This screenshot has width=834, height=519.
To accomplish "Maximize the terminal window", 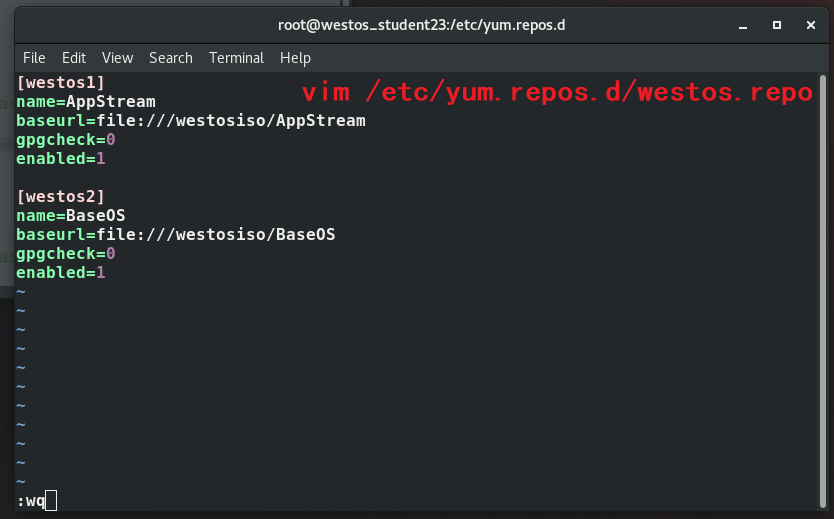I will [x=777, y=25].
